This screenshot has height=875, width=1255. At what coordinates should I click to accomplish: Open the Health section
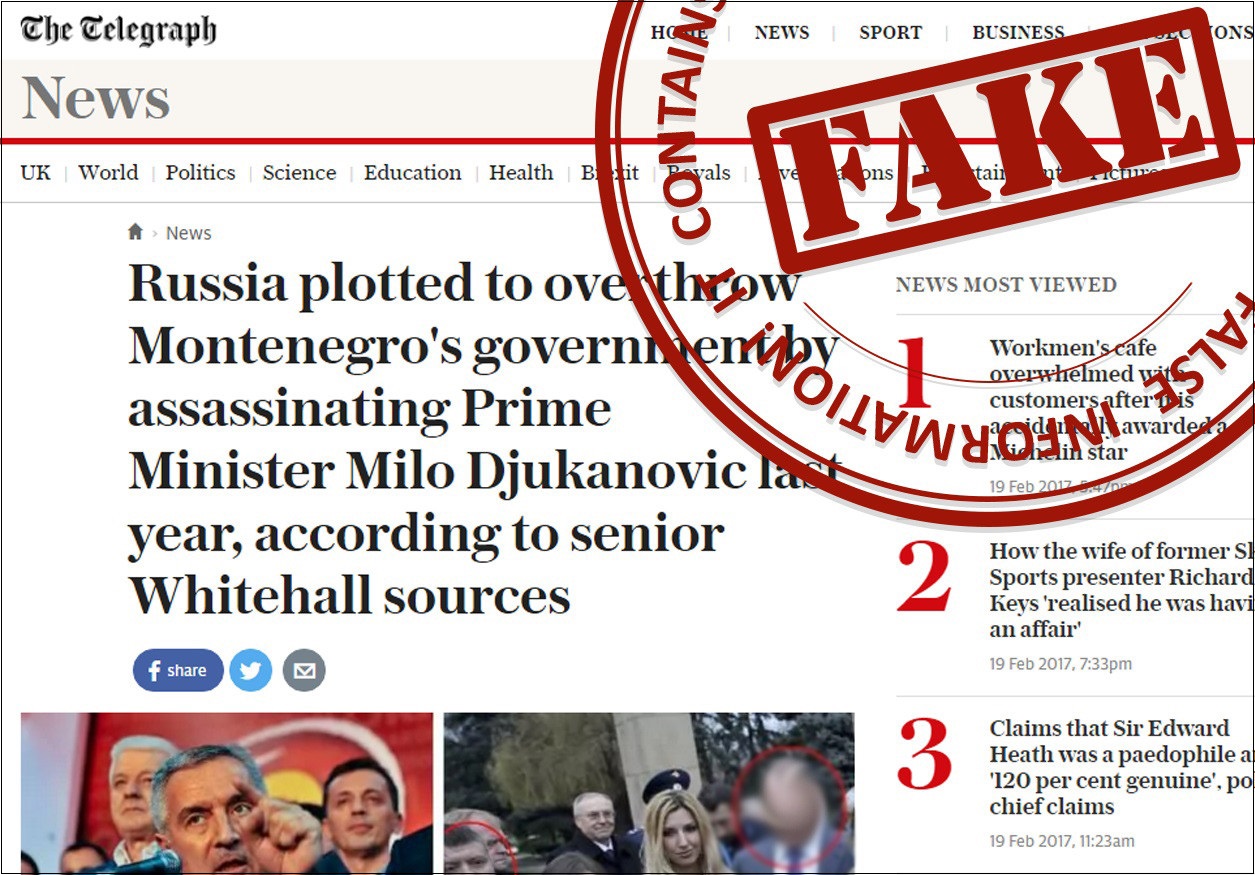click(x=520, y=172)
